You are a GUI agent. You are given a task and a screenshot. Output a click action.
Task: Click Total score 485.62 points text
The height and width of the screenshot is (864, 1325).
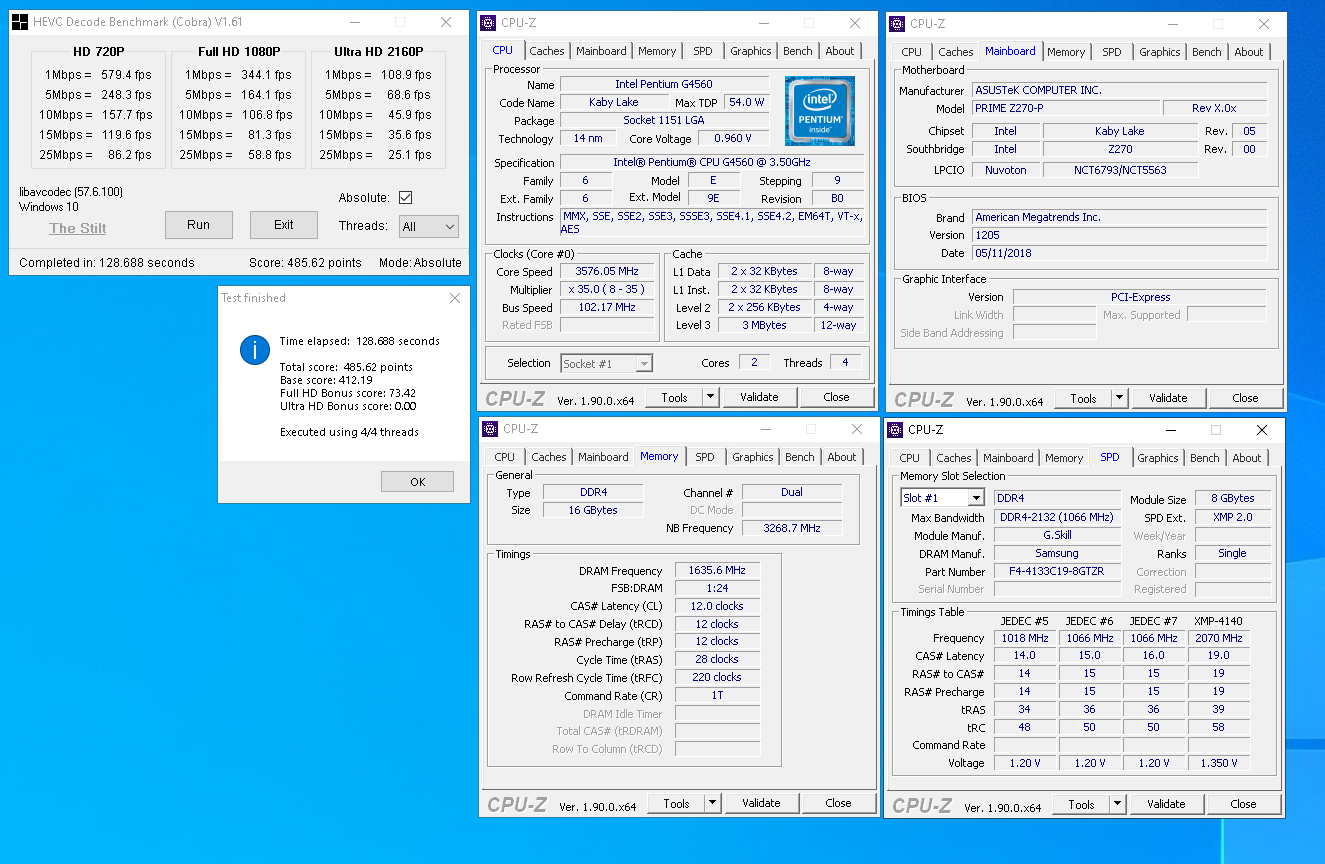pos(346,368)
